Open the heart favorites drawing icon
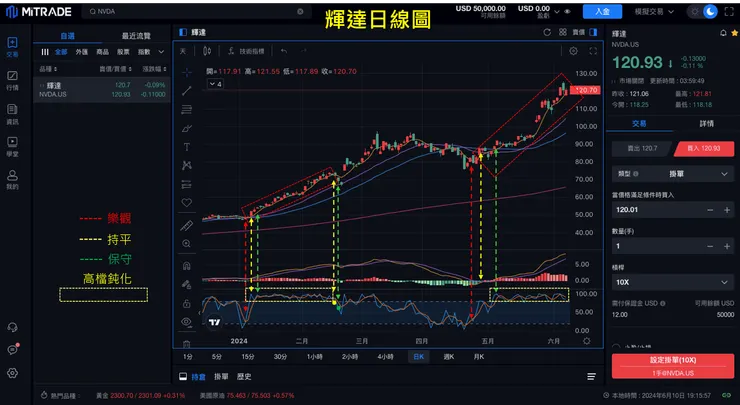The height and width of the screenshot is (405, 740). click(187, 202)
